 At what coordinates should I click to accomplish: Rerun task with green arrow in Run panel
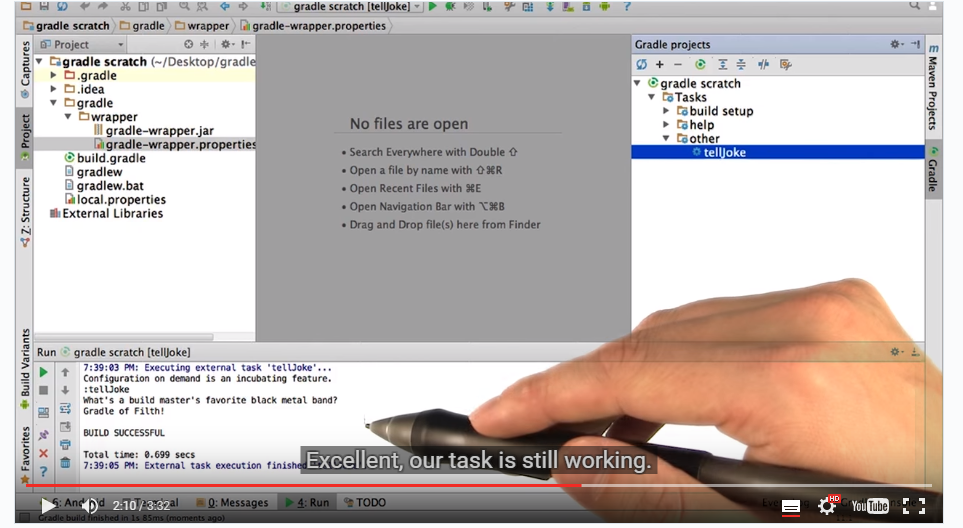(43, 372)
